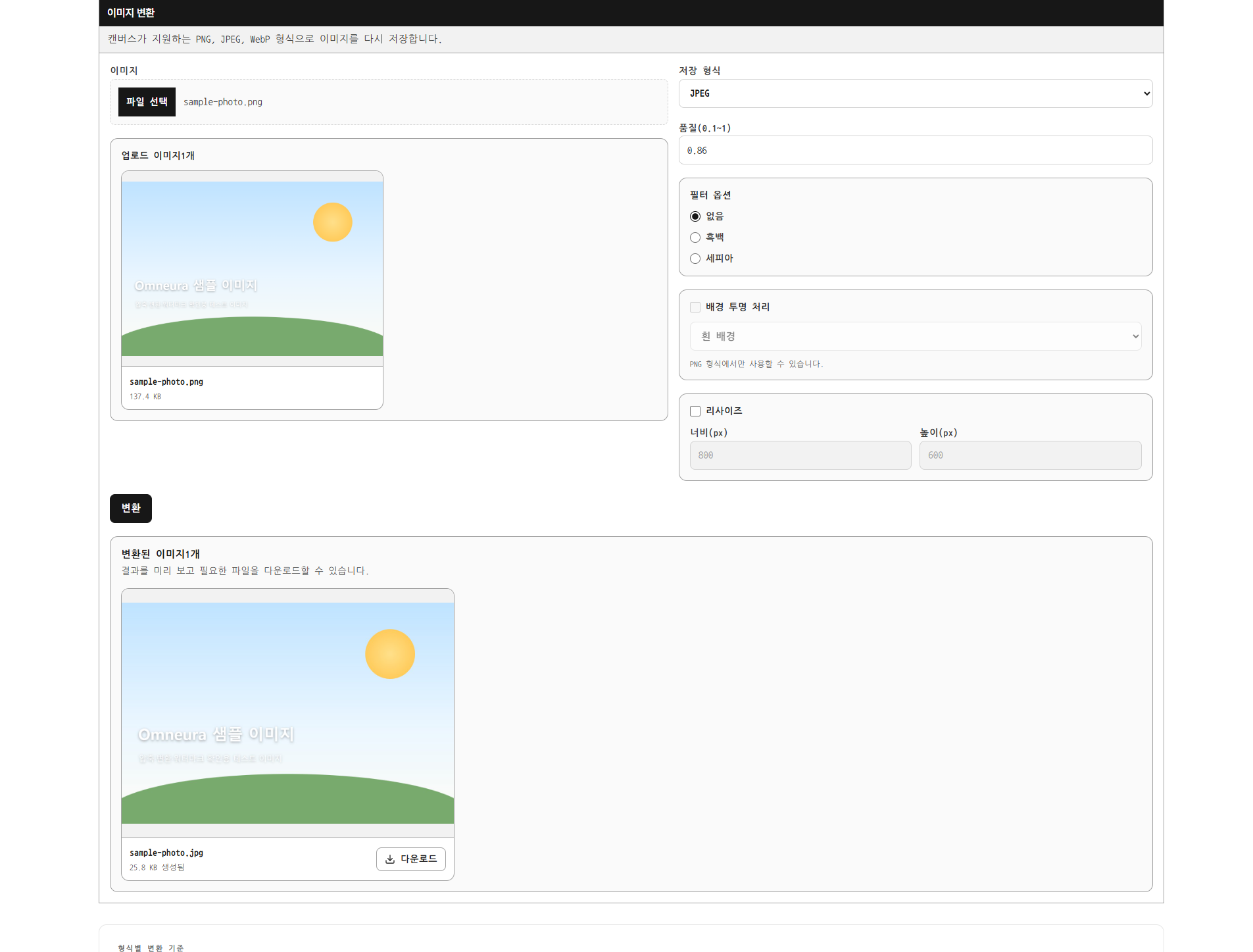Click the PNG 형식에서만 사용할 수 있습니다 note
This screenshot has height=952, width=1253.
pyautogui.click(x=756, y=364)
